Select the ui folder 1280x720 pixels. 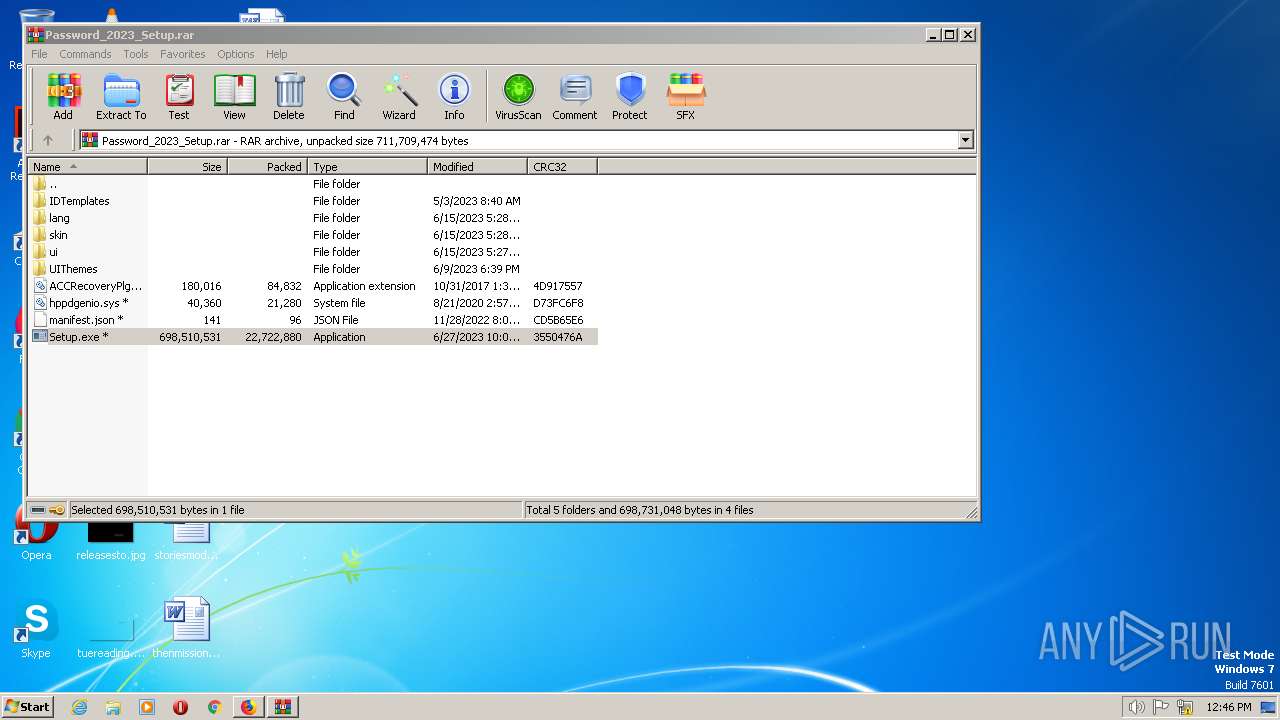[x=313, y=252]
